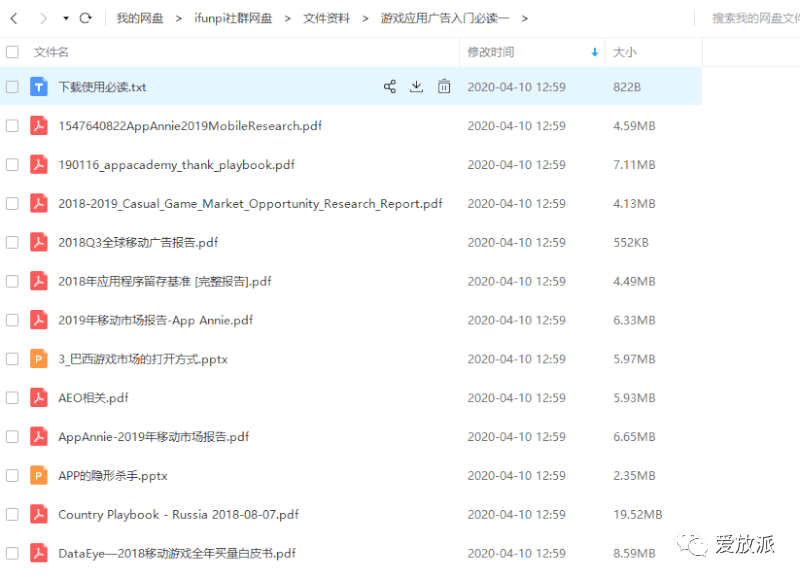Open file APP的隐形杀手.pptx

pos(113,475)
